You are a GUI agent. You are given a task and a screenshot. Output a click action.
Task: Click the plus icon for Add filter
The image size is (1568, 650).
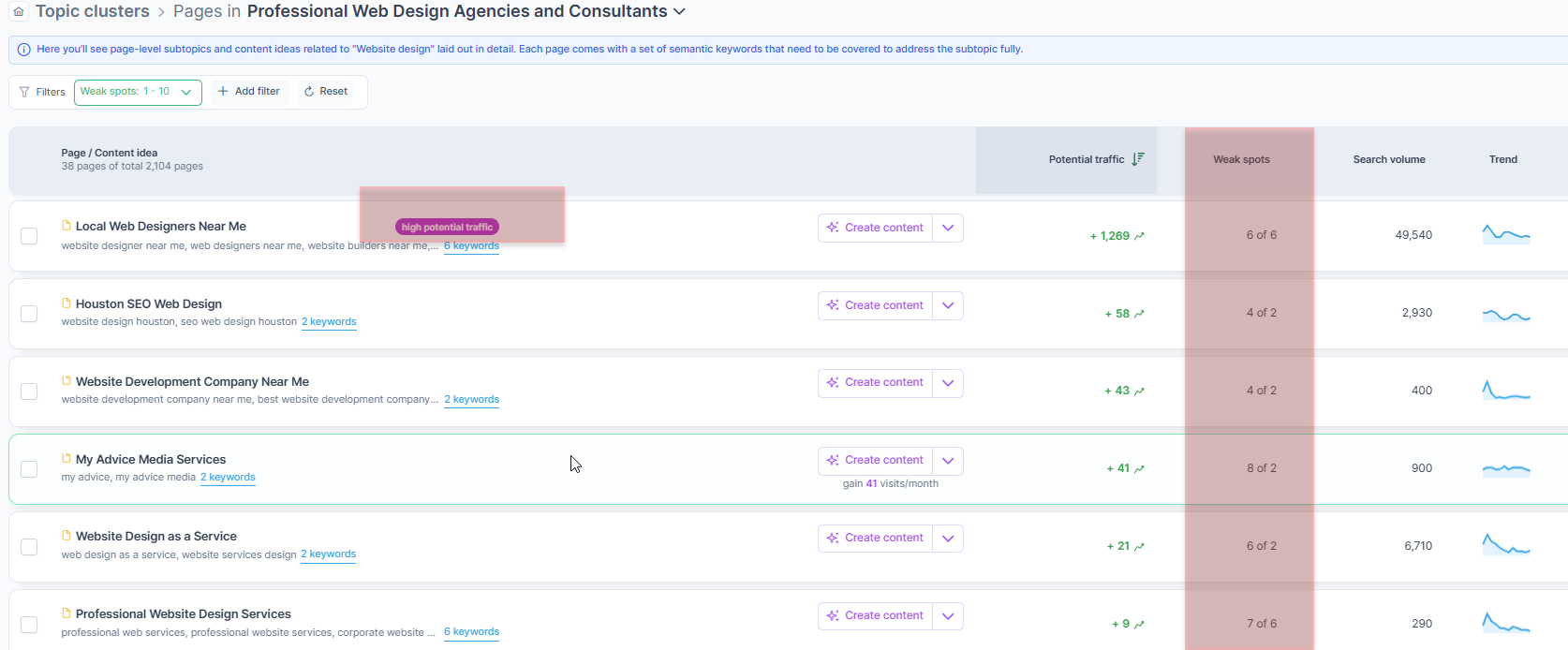point(223,92)
